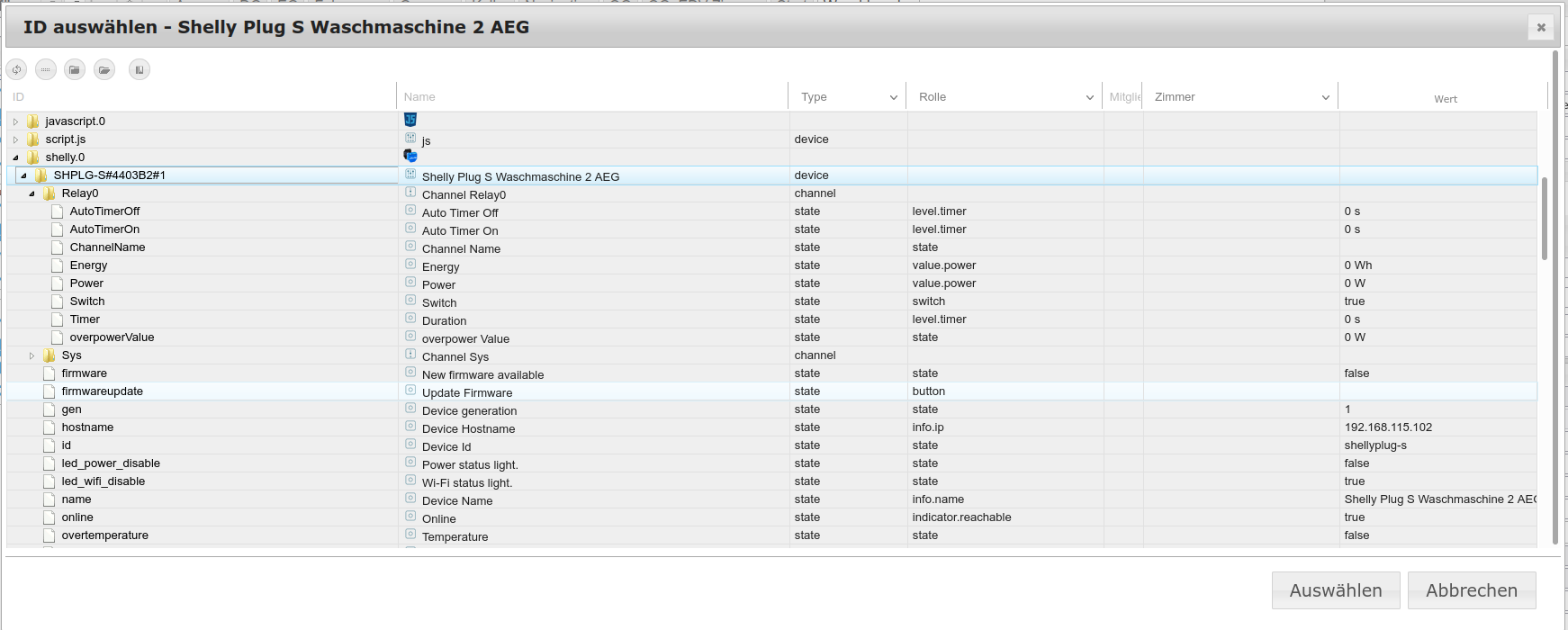1568x630 pixels.
Task: Click the Relay0 folder icon
Action: tap(50, 193)
